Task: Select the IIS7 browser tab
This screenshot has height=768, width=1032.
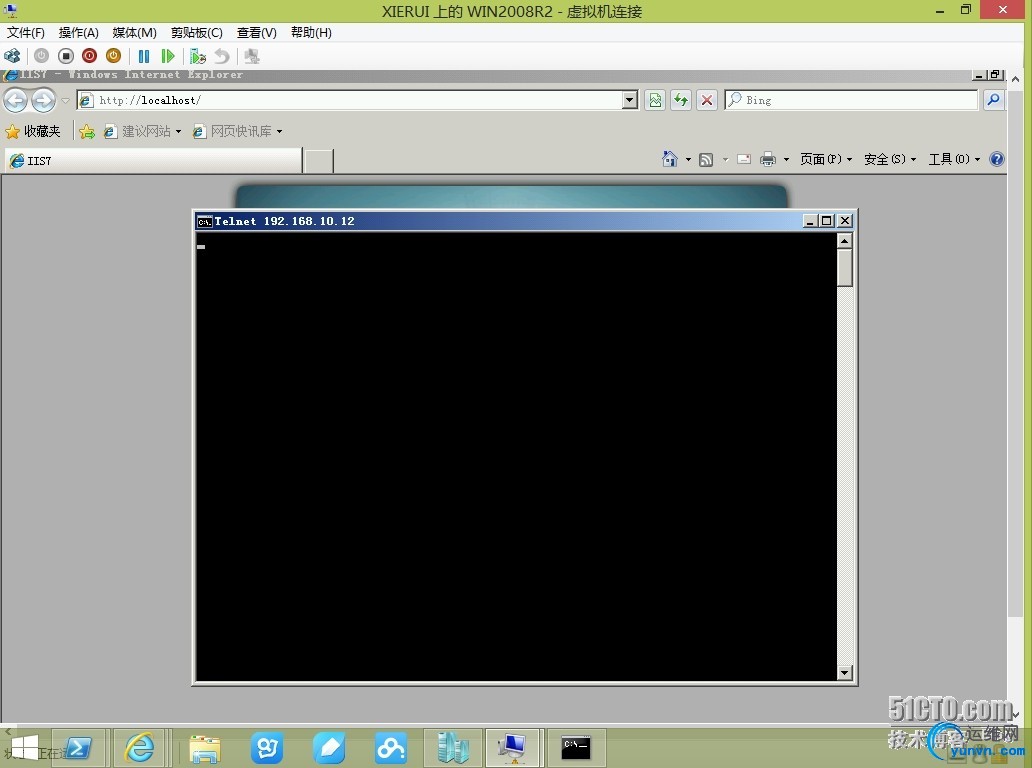Action: pos(153,161)
